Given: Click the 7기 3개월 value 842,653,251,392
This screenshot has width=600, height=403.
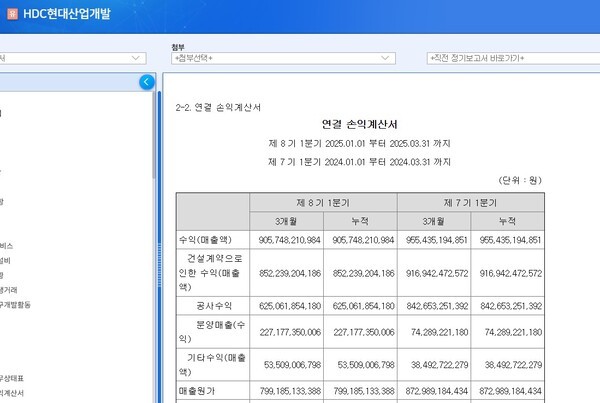Looking at the screenshot, I should (437, 306).
